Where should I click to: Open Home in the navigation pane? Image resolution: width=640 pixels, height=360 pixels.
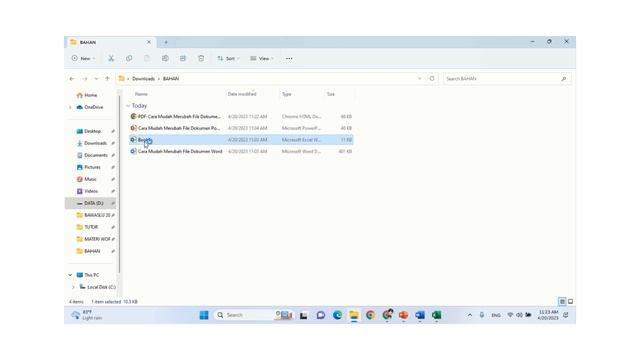coord(87,96)
